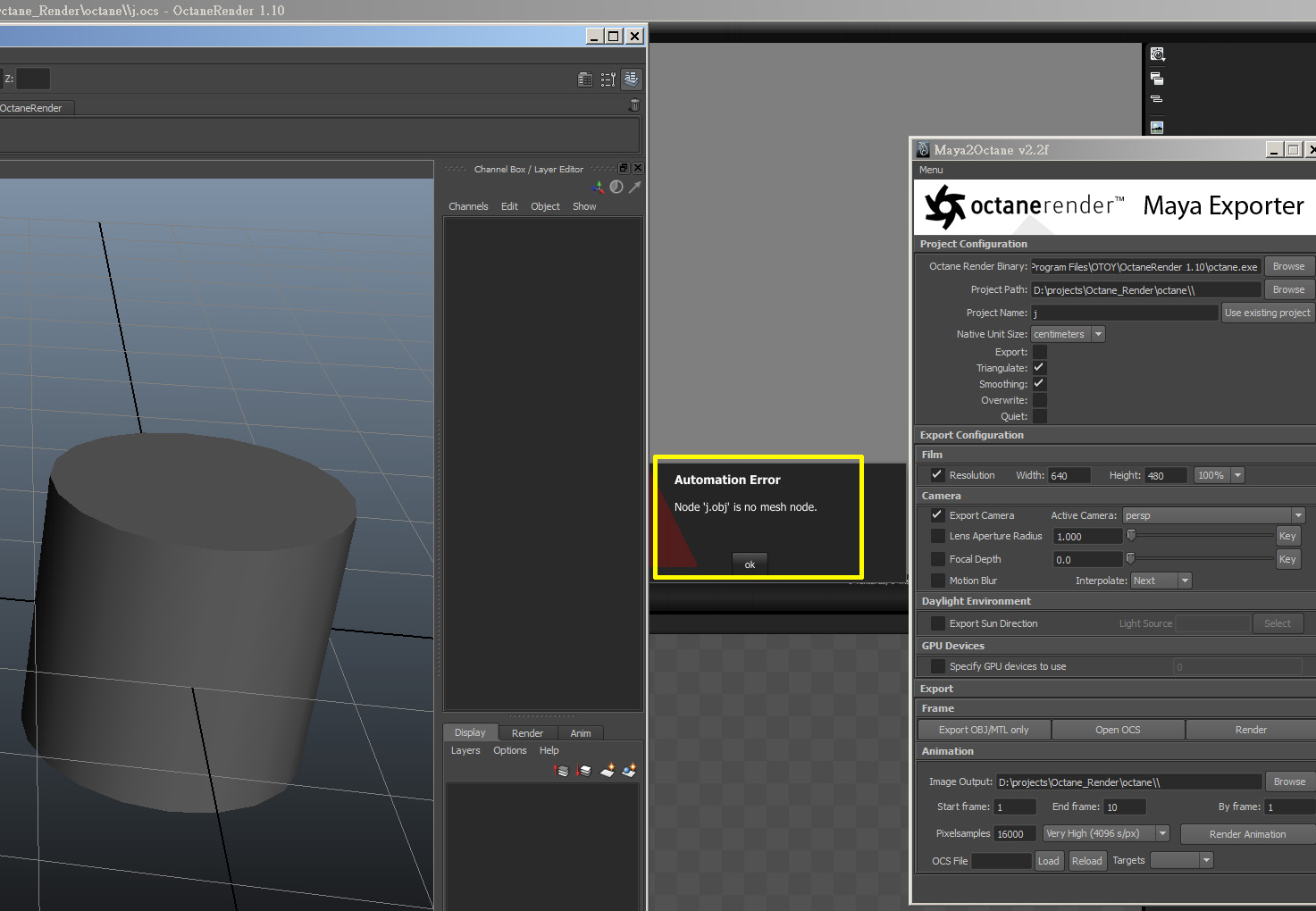Enable the Lens Aperture Radius checkbox
This screenshot has width=1316, height=911.
tap(937, 536)
